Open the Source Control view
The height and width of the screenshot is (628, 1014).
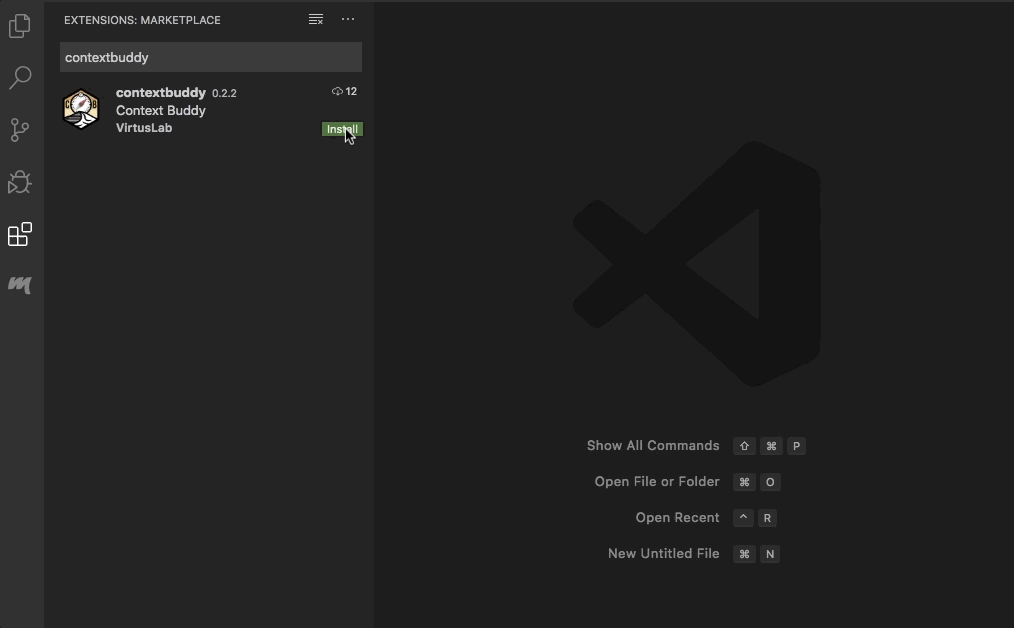[x=20, y=130]
